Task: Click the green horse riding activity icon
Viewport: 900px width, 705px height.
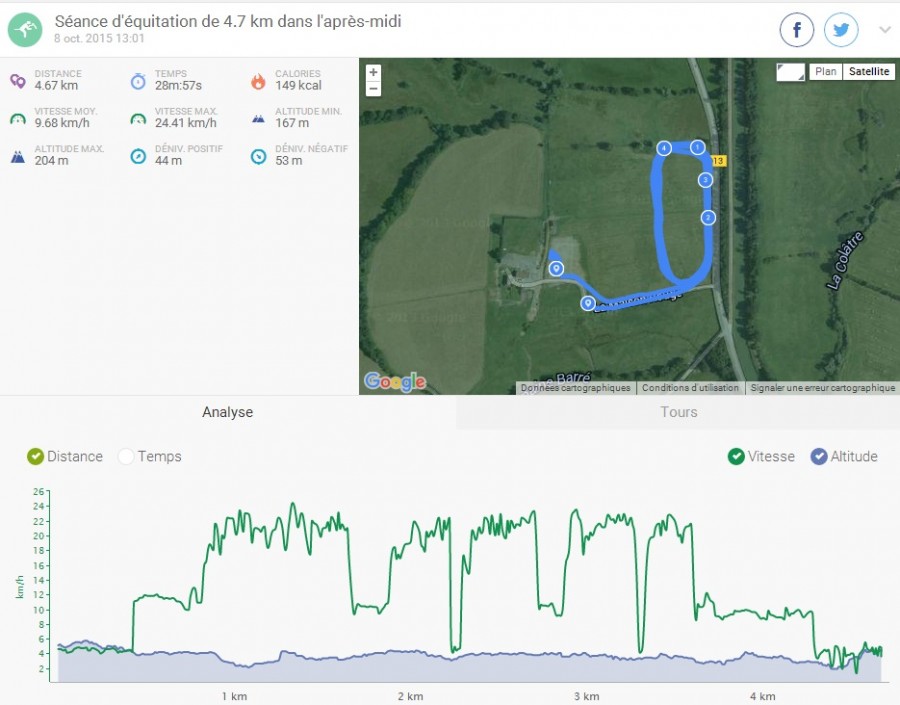Action: click(25, 30)
